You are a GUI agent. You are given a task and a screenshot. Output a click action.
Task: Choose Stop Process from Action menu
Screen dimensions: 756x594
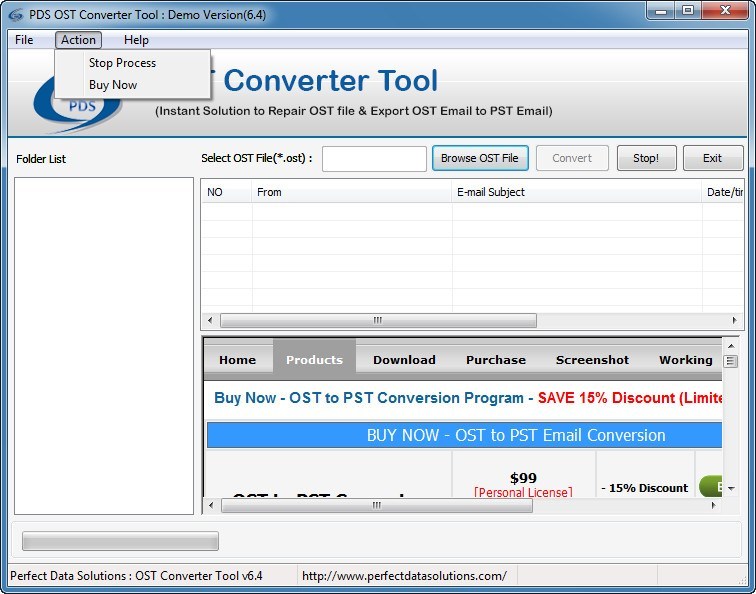[x=133, y=63]
